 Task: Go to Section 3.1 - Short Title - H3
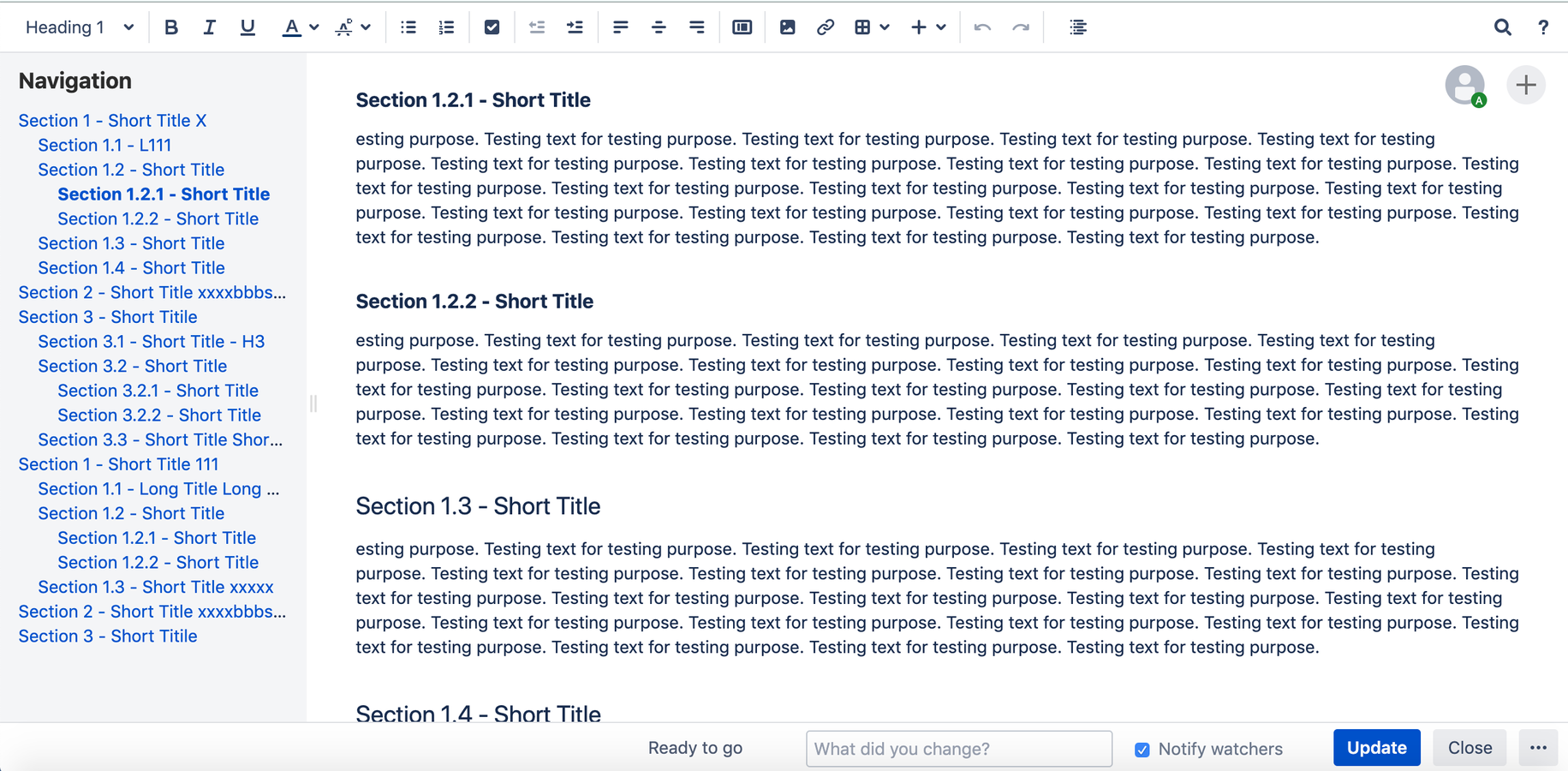pyautogui.click(x=151, y=342)
